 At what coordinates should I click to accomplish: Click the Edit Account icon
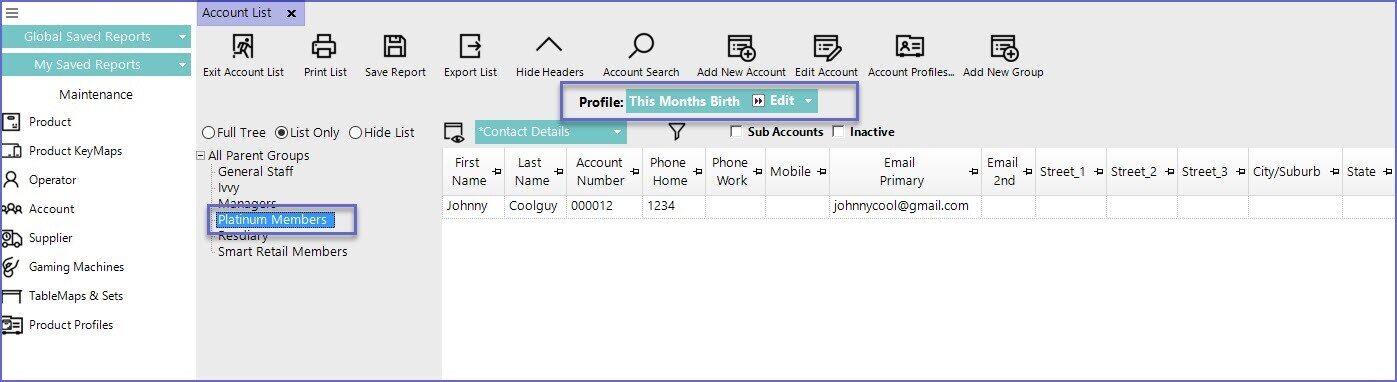pyautogui.click(x=826, y=47)
